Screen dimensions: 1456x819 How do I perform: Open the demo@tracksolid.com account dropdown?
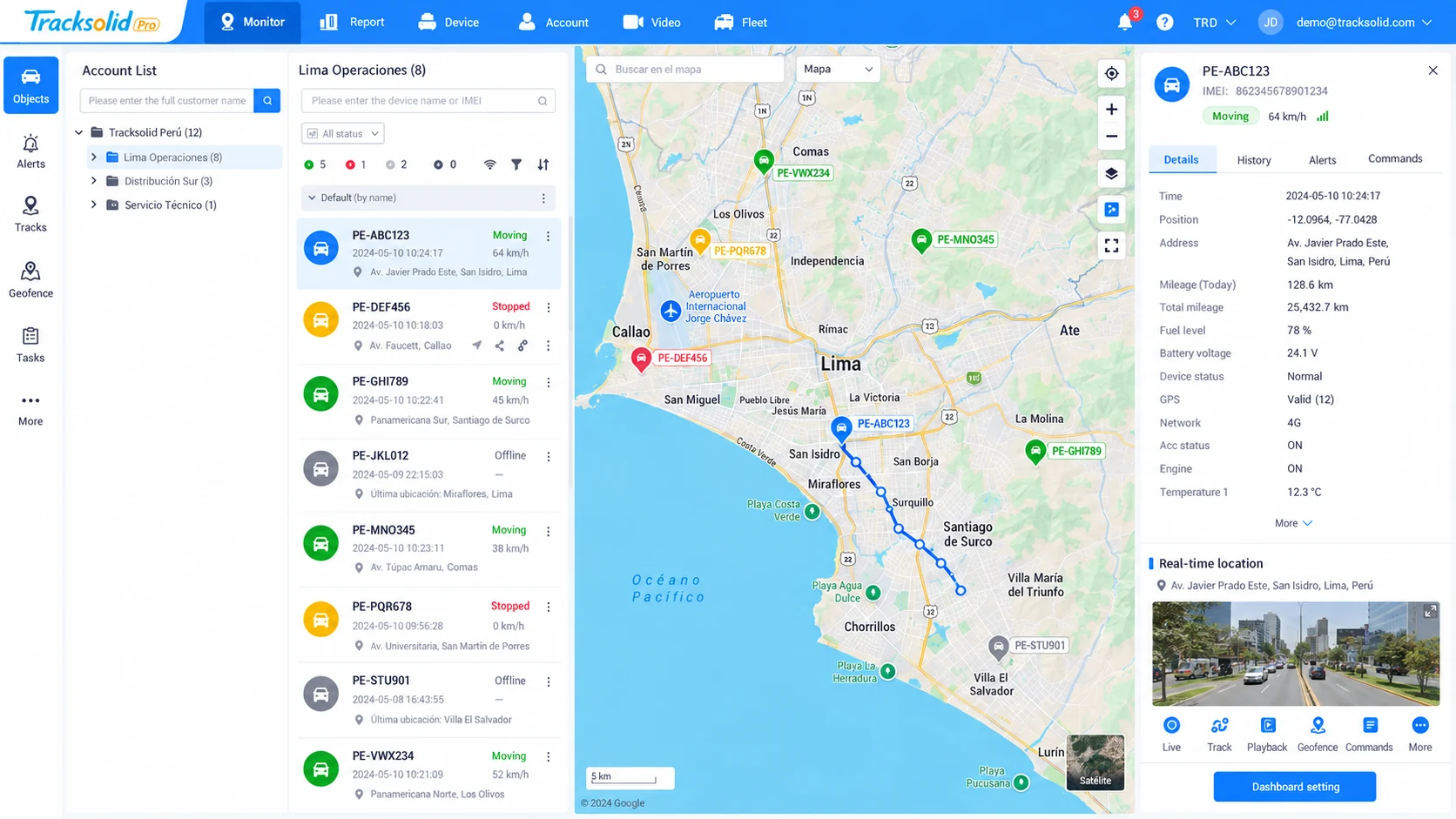[1364, 23]
